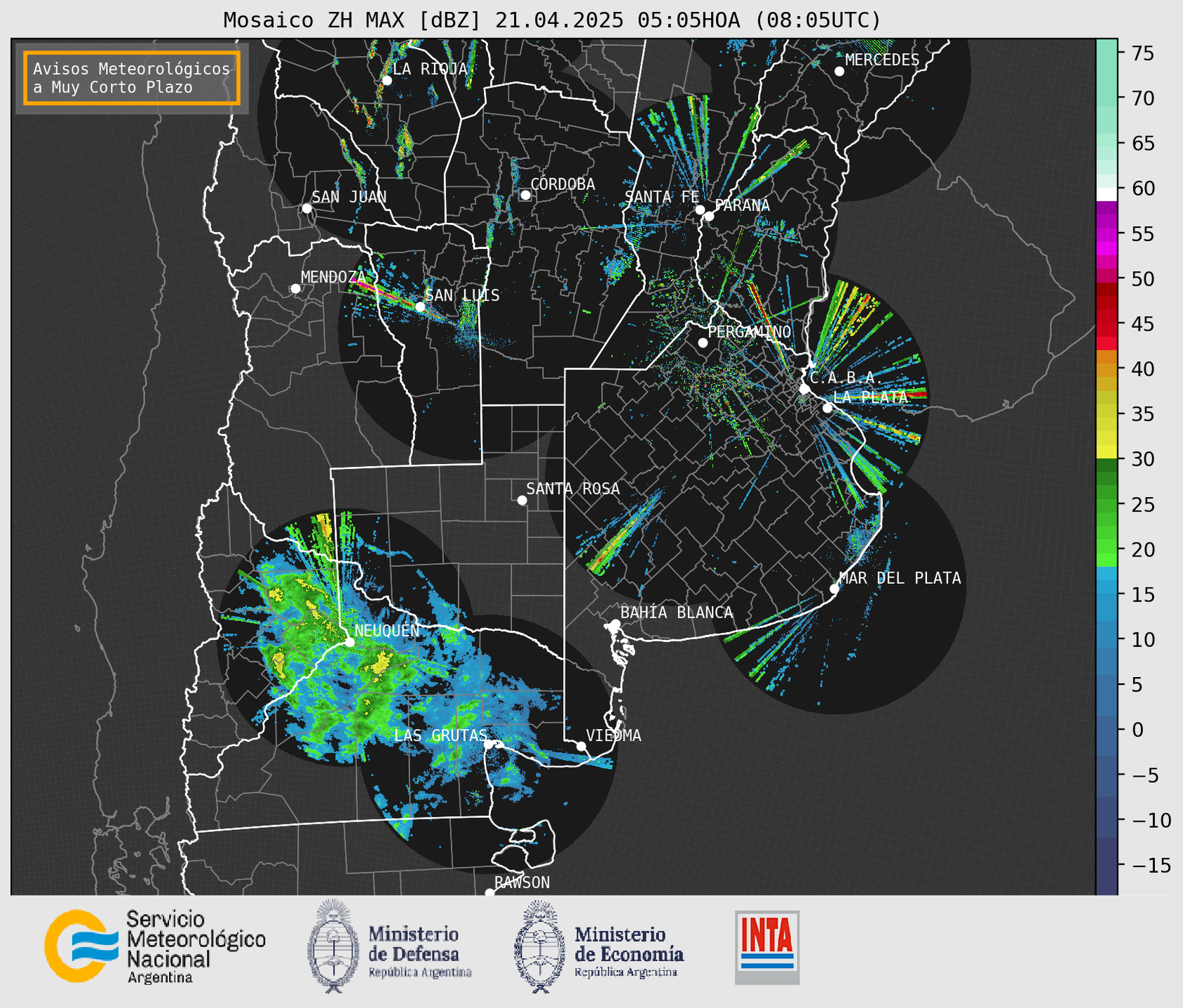Click the 55 dBZ magenta color band
The height and width of the screenshot is (1008, 1183).
tap(1106, 234)
